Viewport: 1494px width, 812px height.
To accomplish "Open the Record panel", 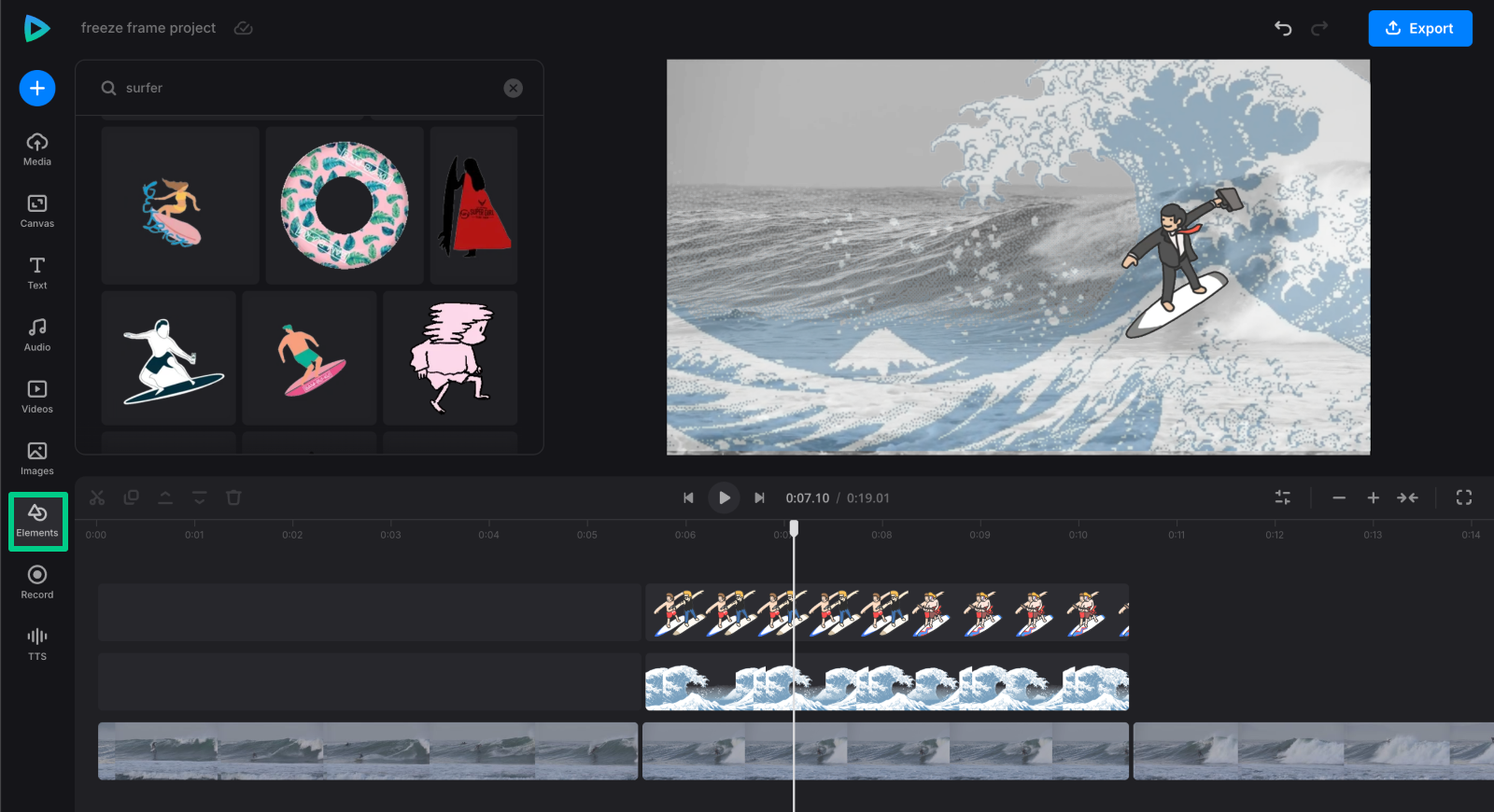I will coord(37,582).
